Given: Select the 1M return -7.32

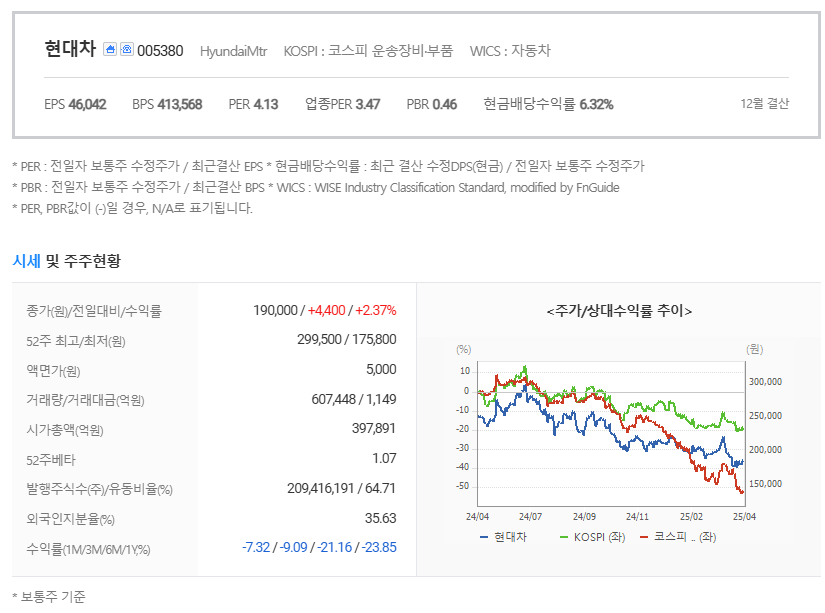Looking at the screenshot, I should [x=256, y=547].
